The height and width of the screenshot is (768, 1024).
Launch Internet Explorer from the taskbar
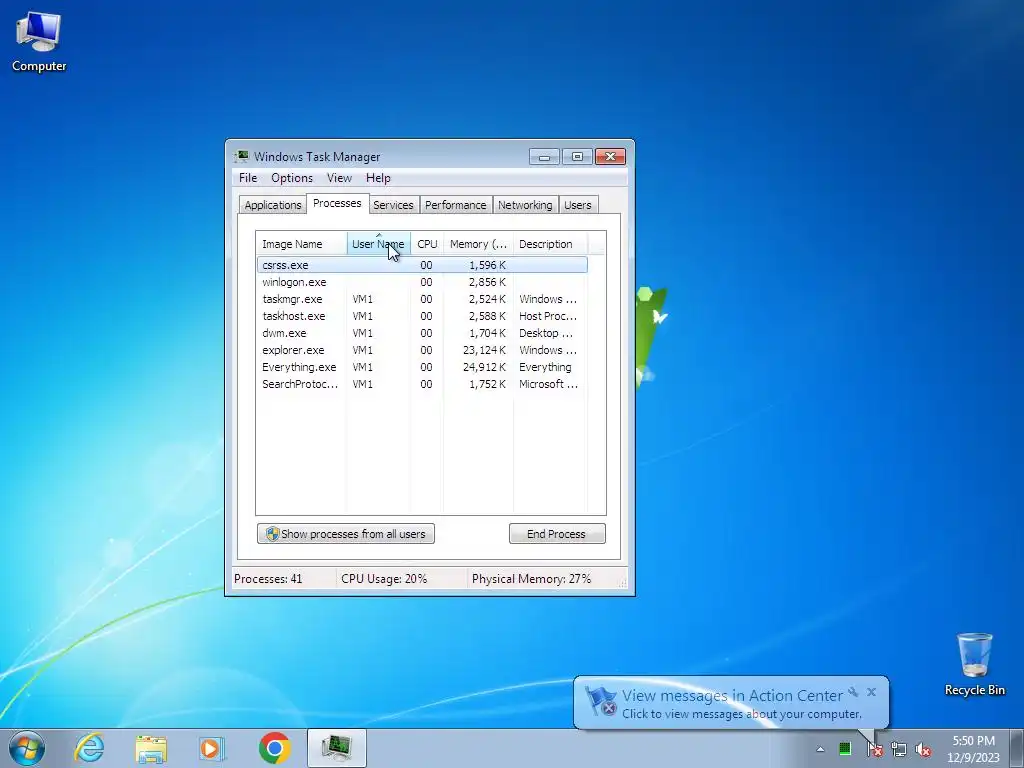click(x=89, y=748)
